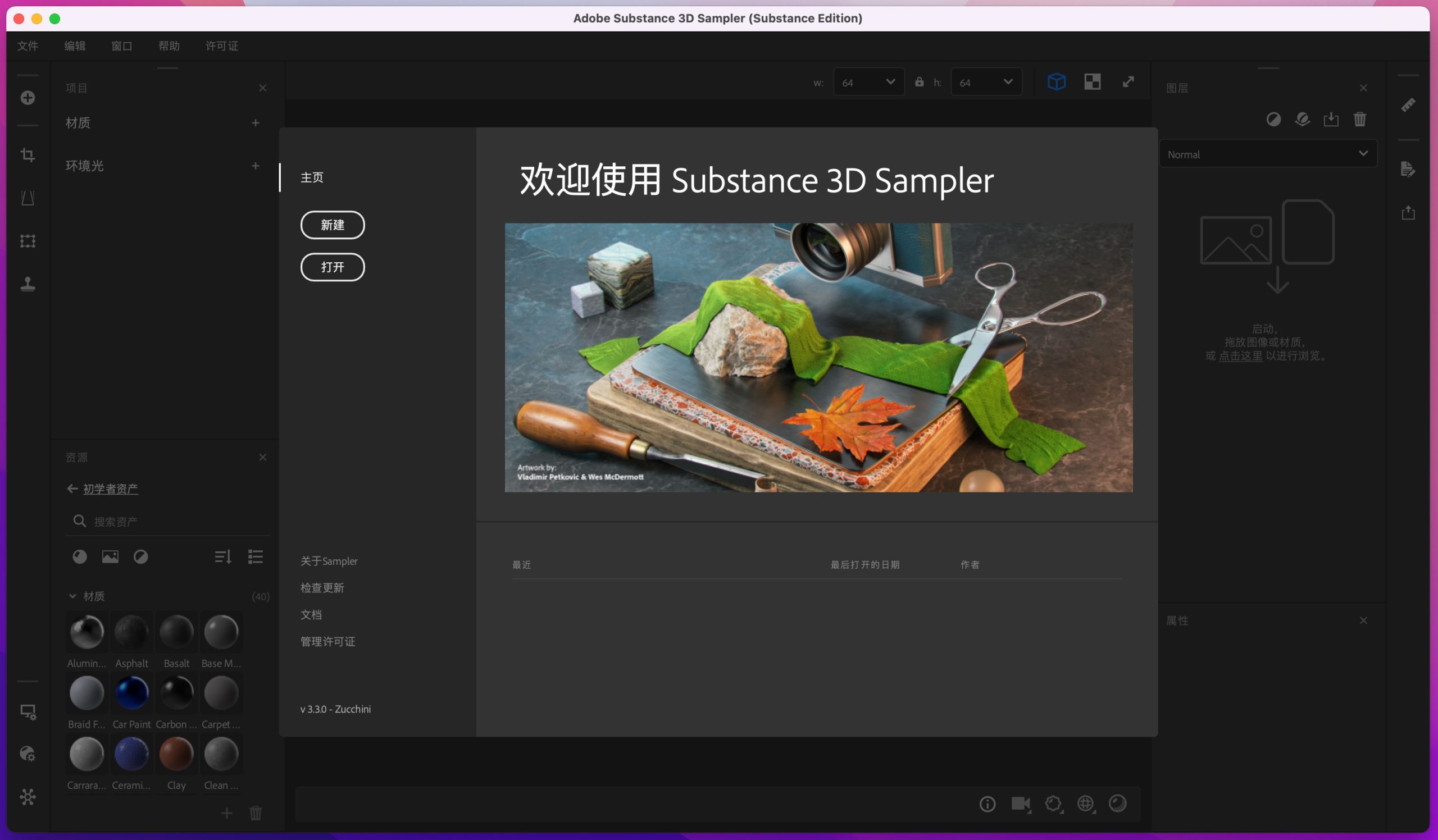This screenshot has height=840, width=1438.
Task: Open the camera settings icon in viewport
Action: 1020,804
